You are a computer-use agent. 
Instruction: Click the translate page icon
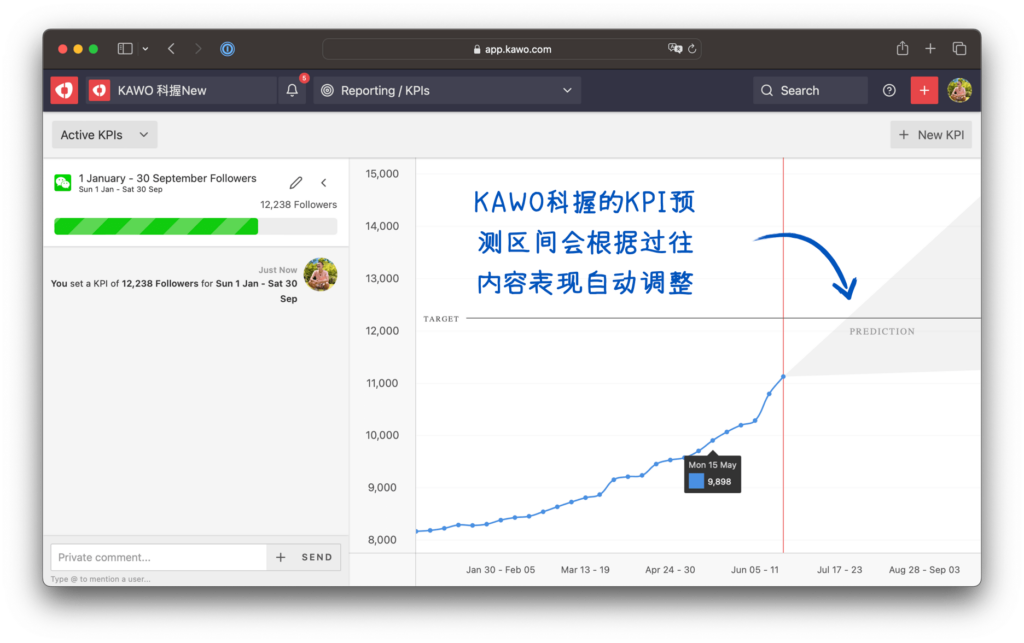tap(675, 48)
